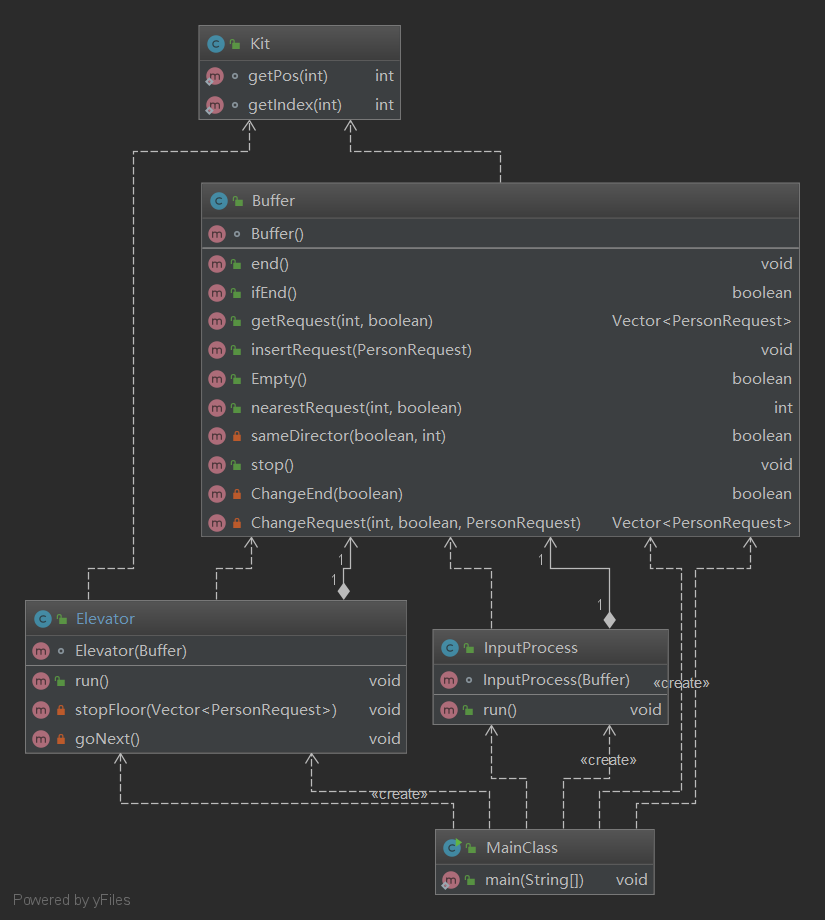Click the int return type of nearestRequest
The height and width of the screenshot is (920, 825).
tap(783, 408)
